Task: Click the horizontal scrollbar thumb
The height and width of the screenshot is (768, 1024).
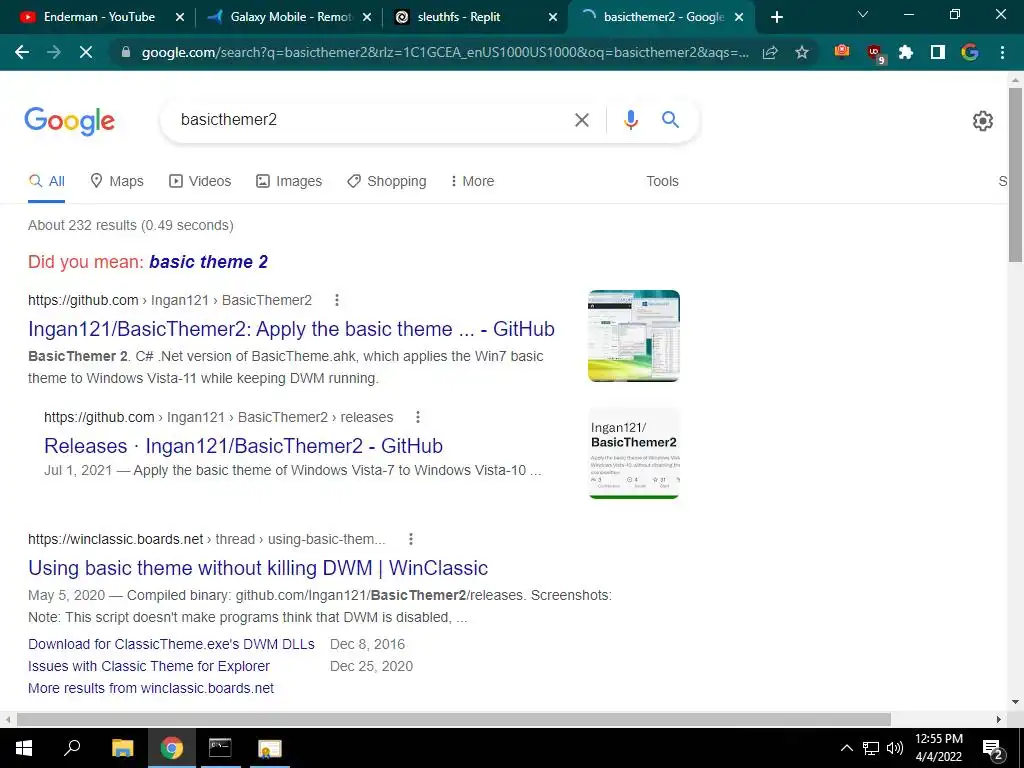Action: 454,720
